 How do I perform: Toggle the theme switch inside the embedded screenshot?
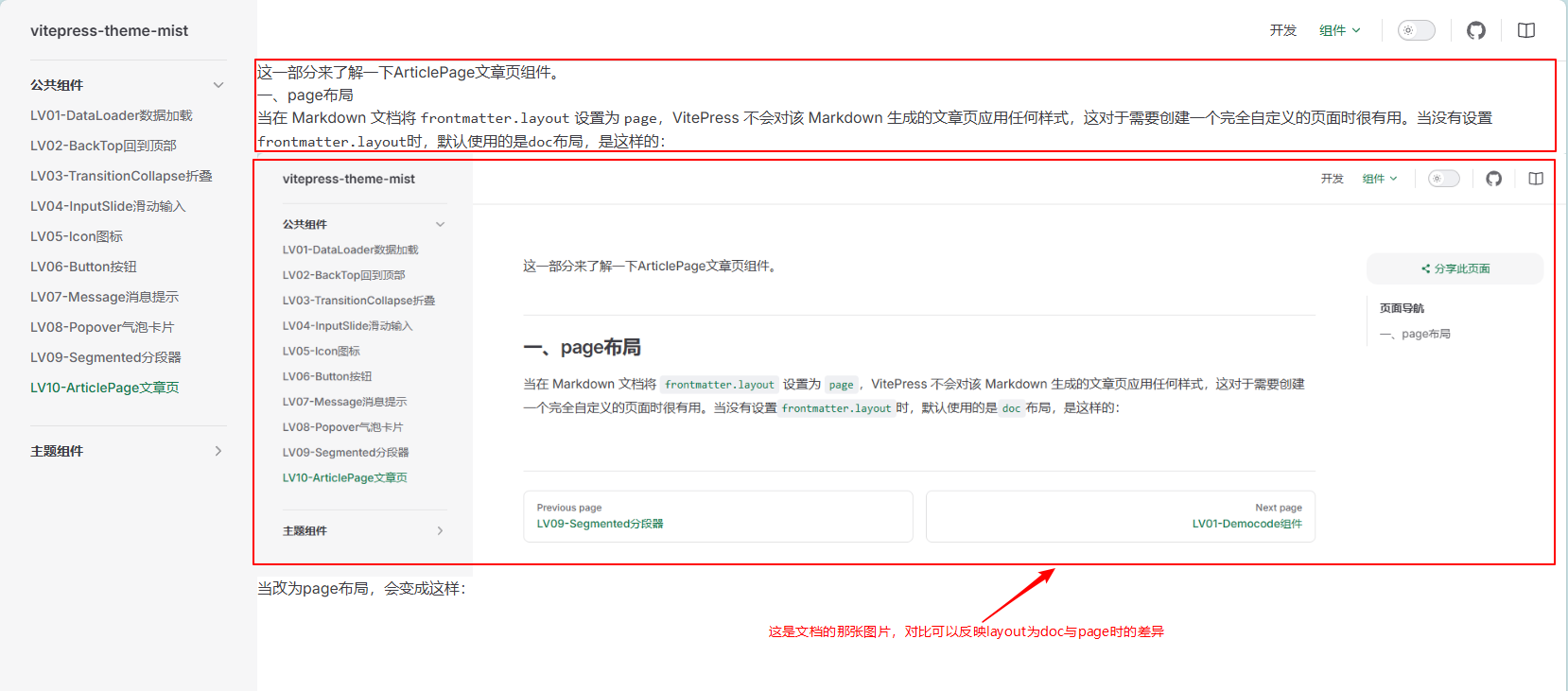(1443, 179)
